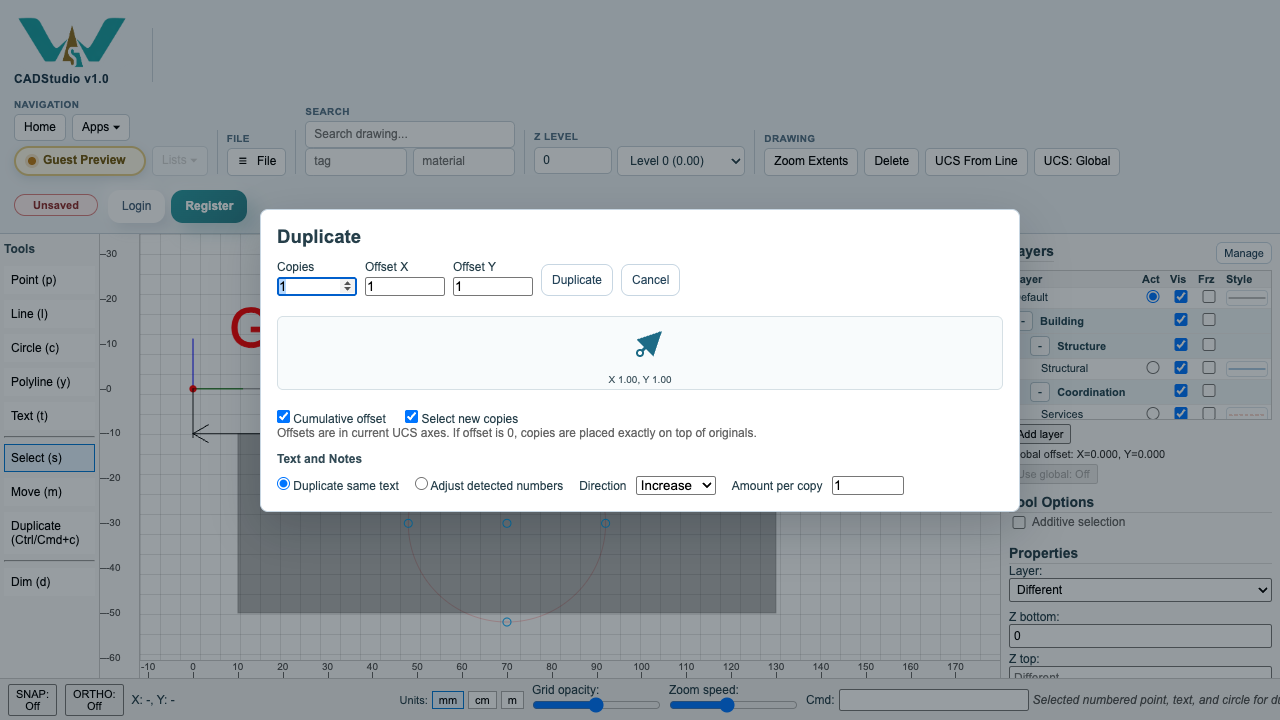Click the Register button
This screenshot has height=720, width=1280.
[x=209, y=206]
